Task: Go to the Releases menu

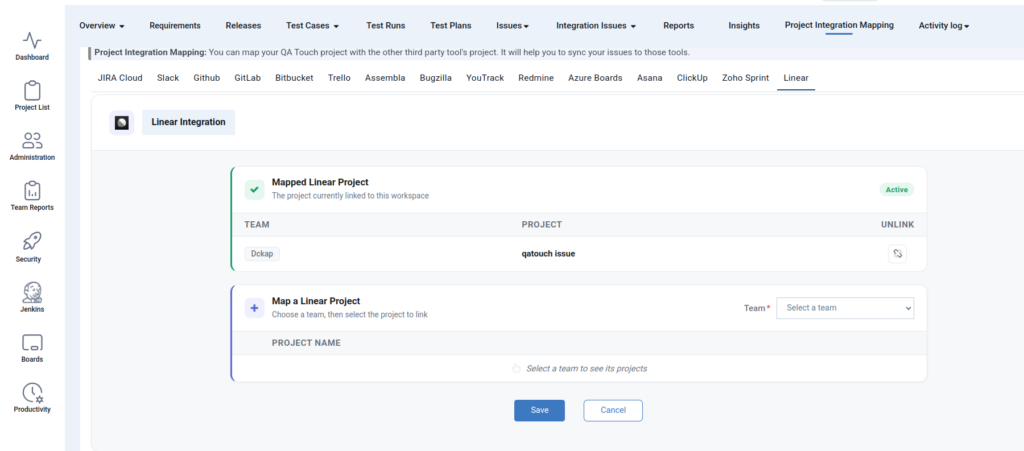Action: tap(243, 25)
